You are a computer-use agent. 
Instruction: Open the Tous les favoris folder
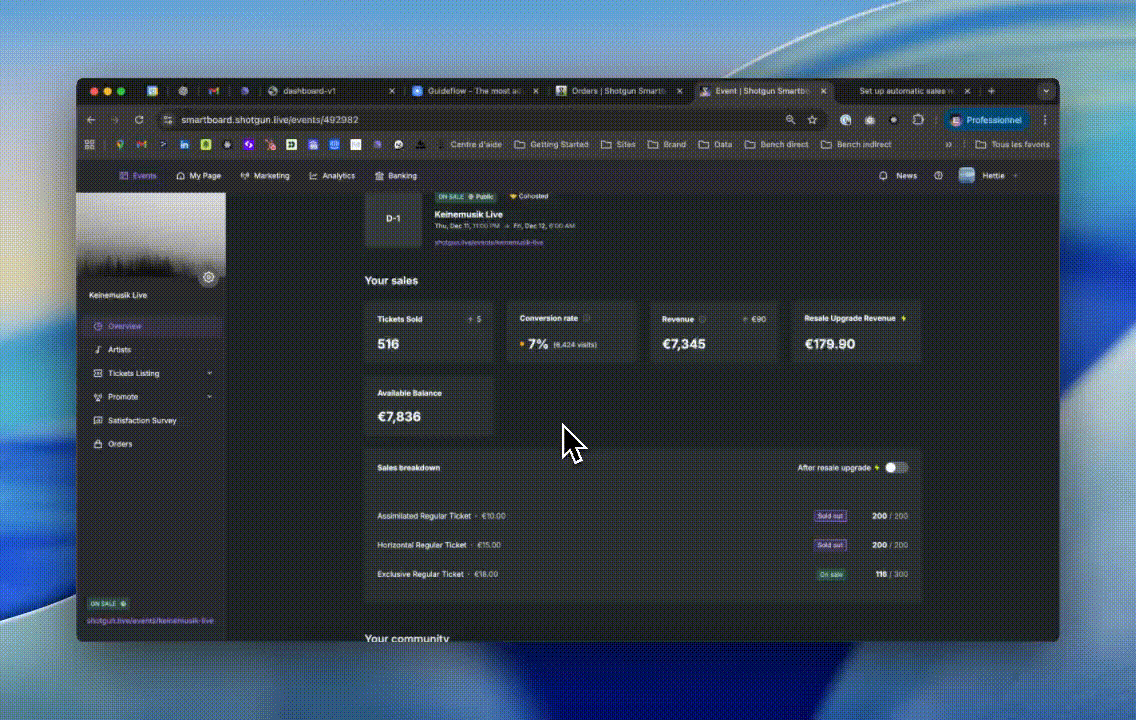[1013, 145]
